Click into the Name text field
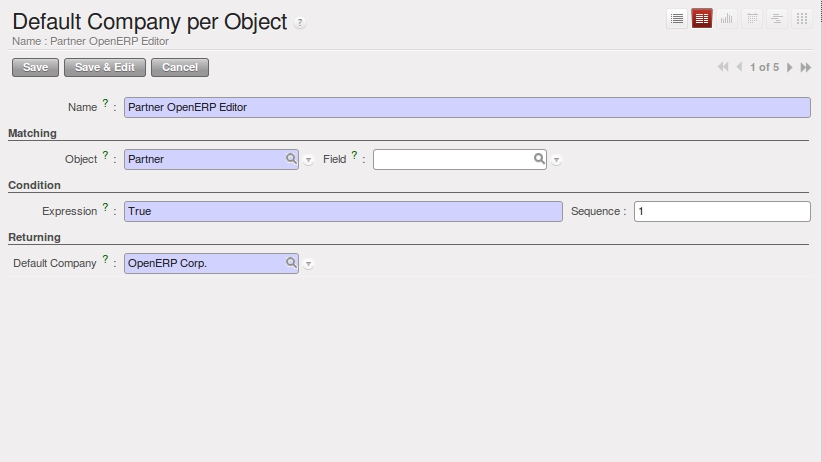This screenshot has width=822, height=462. pyautogui.click(x=467, y=107)
